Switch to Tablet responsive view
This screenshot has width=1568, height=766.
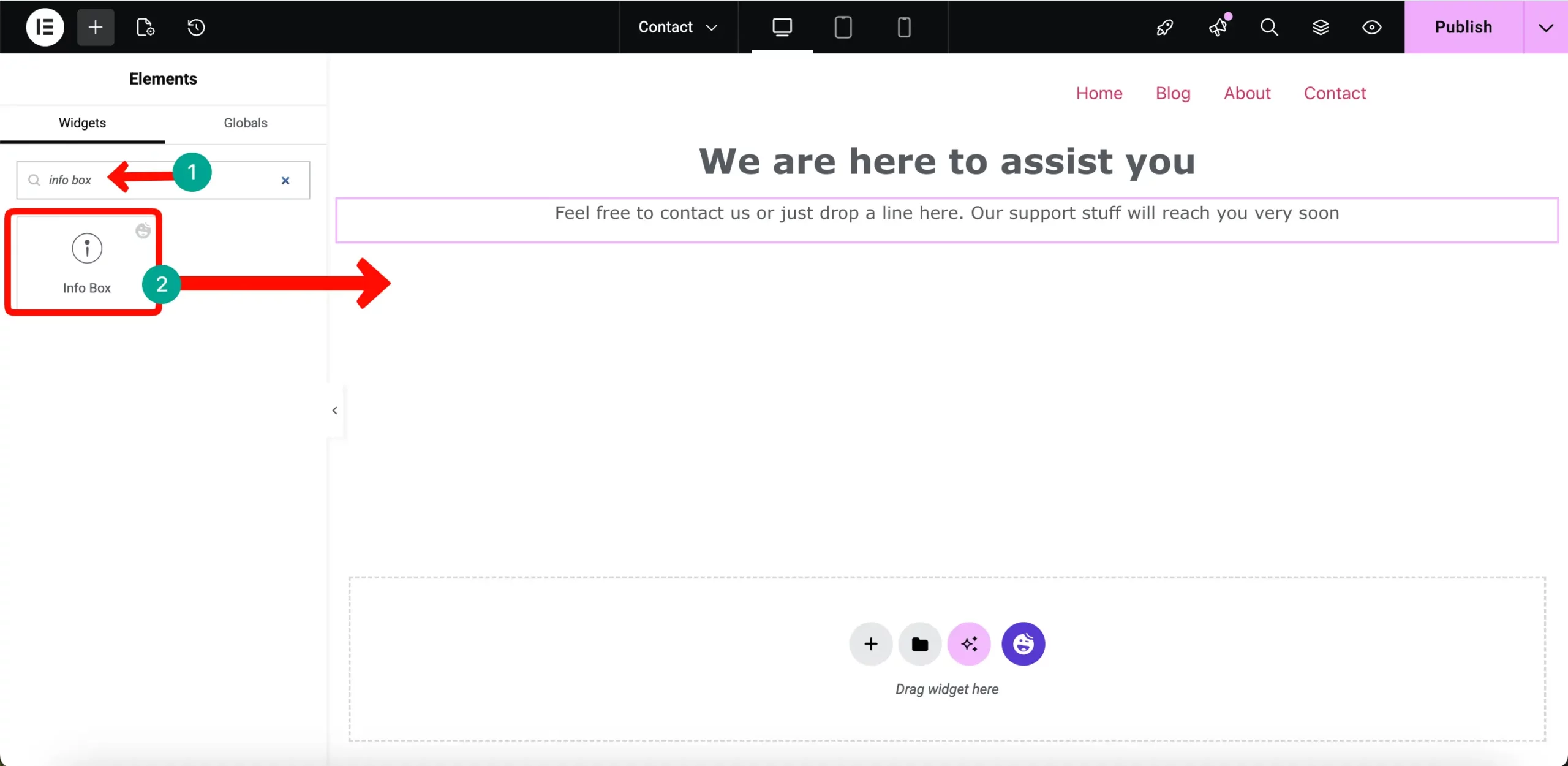[x=843, y=27]
